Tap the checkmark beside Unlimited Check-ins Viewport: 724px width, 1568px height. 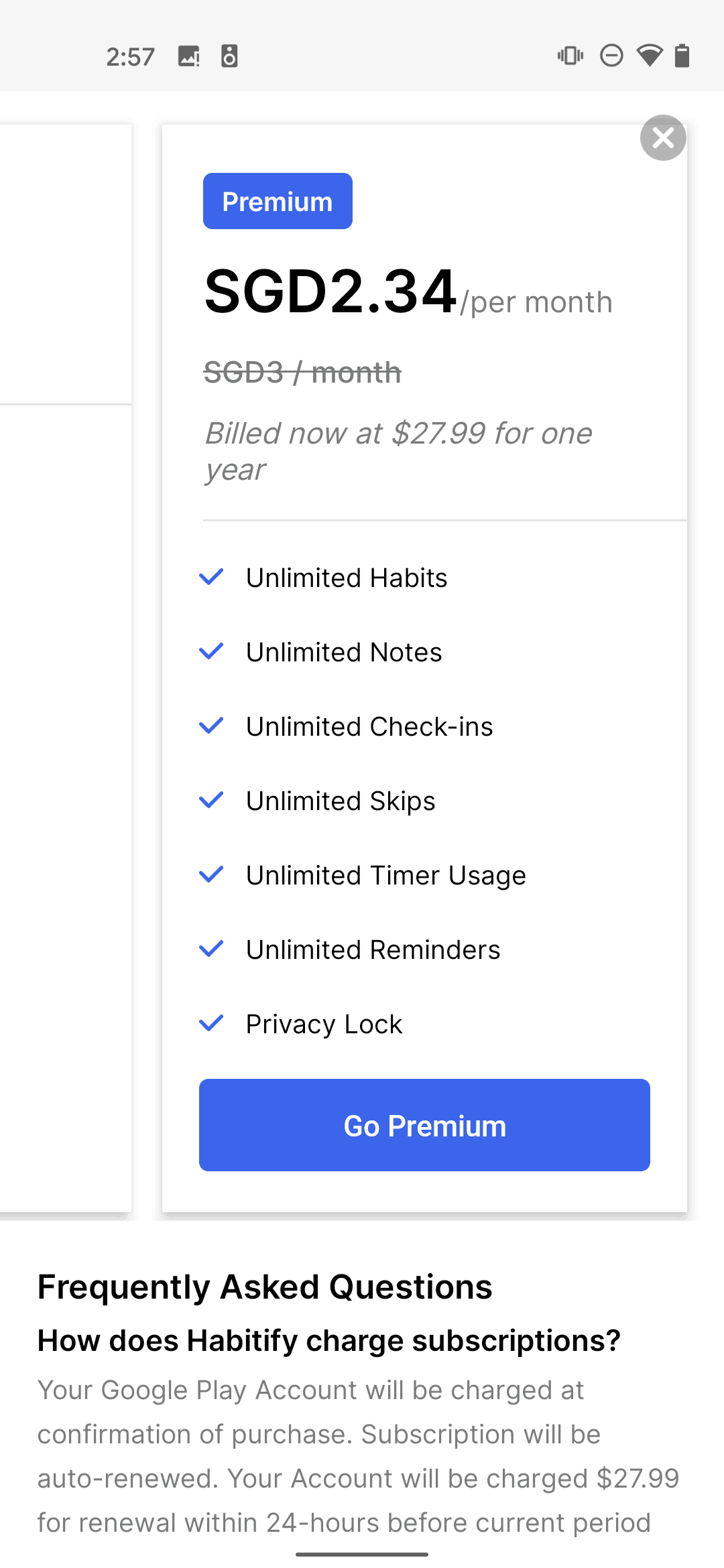[x=211, y=726]
